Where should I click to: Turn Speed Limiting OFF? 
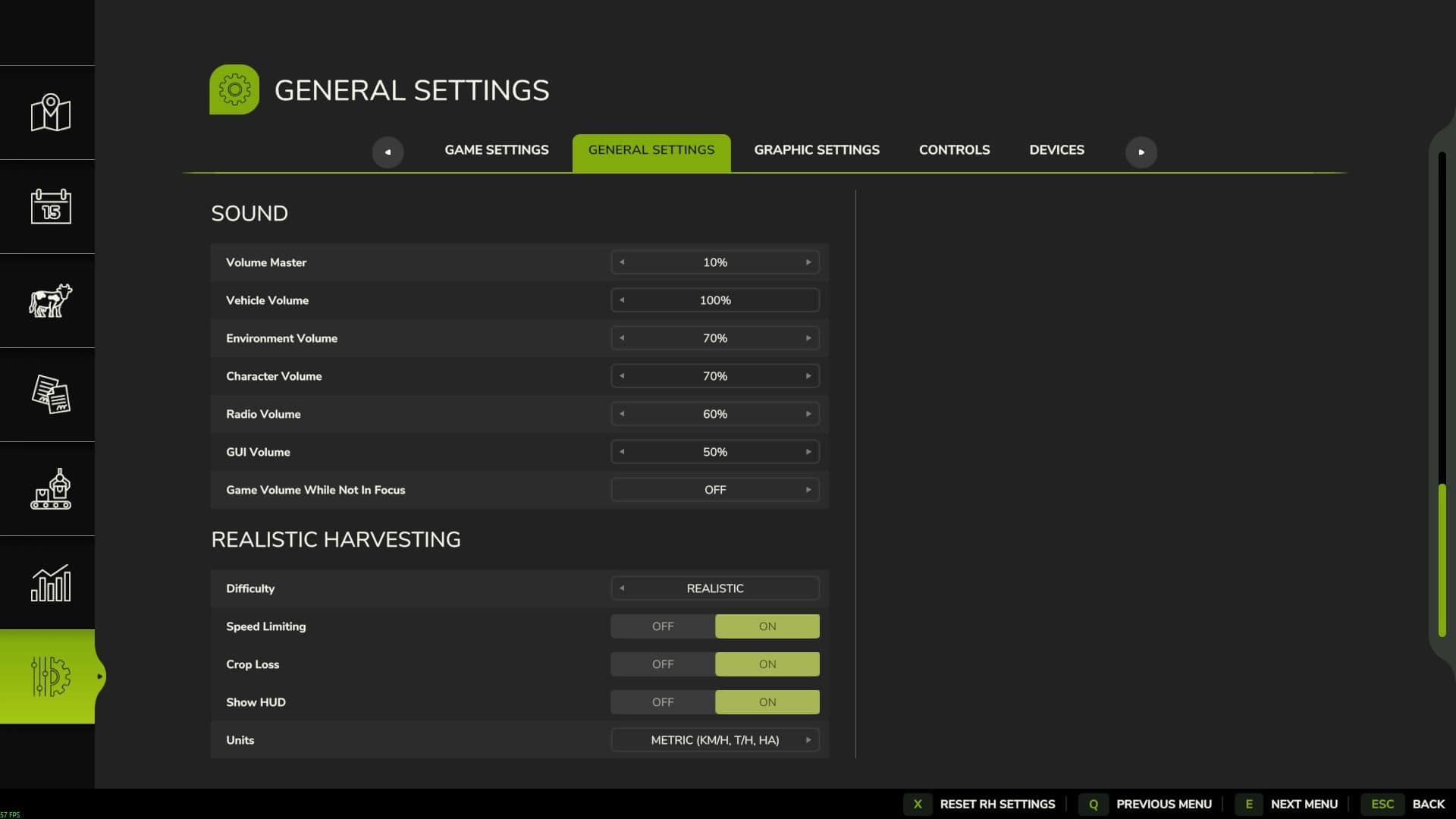coord(663,626)
